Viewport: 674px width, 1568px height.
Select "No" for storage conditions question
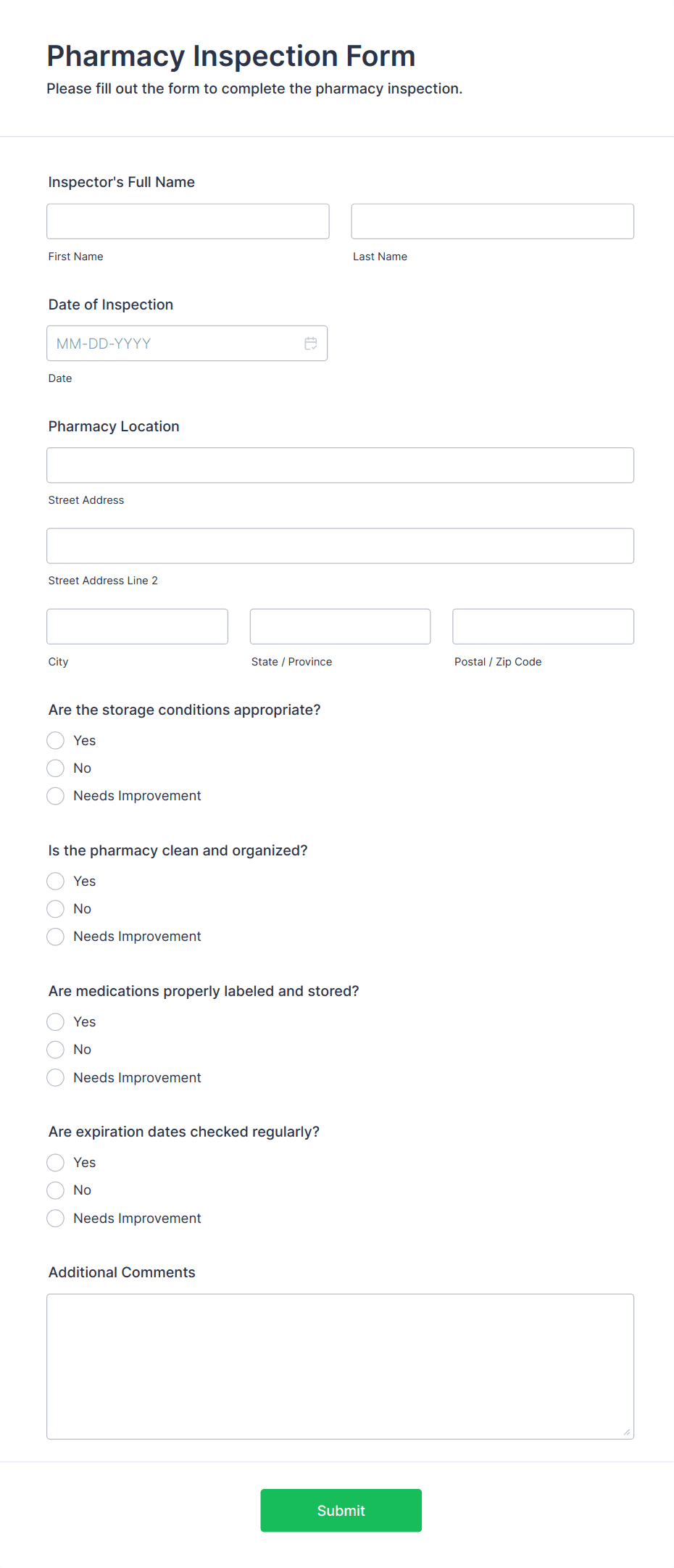pos(55,768)
